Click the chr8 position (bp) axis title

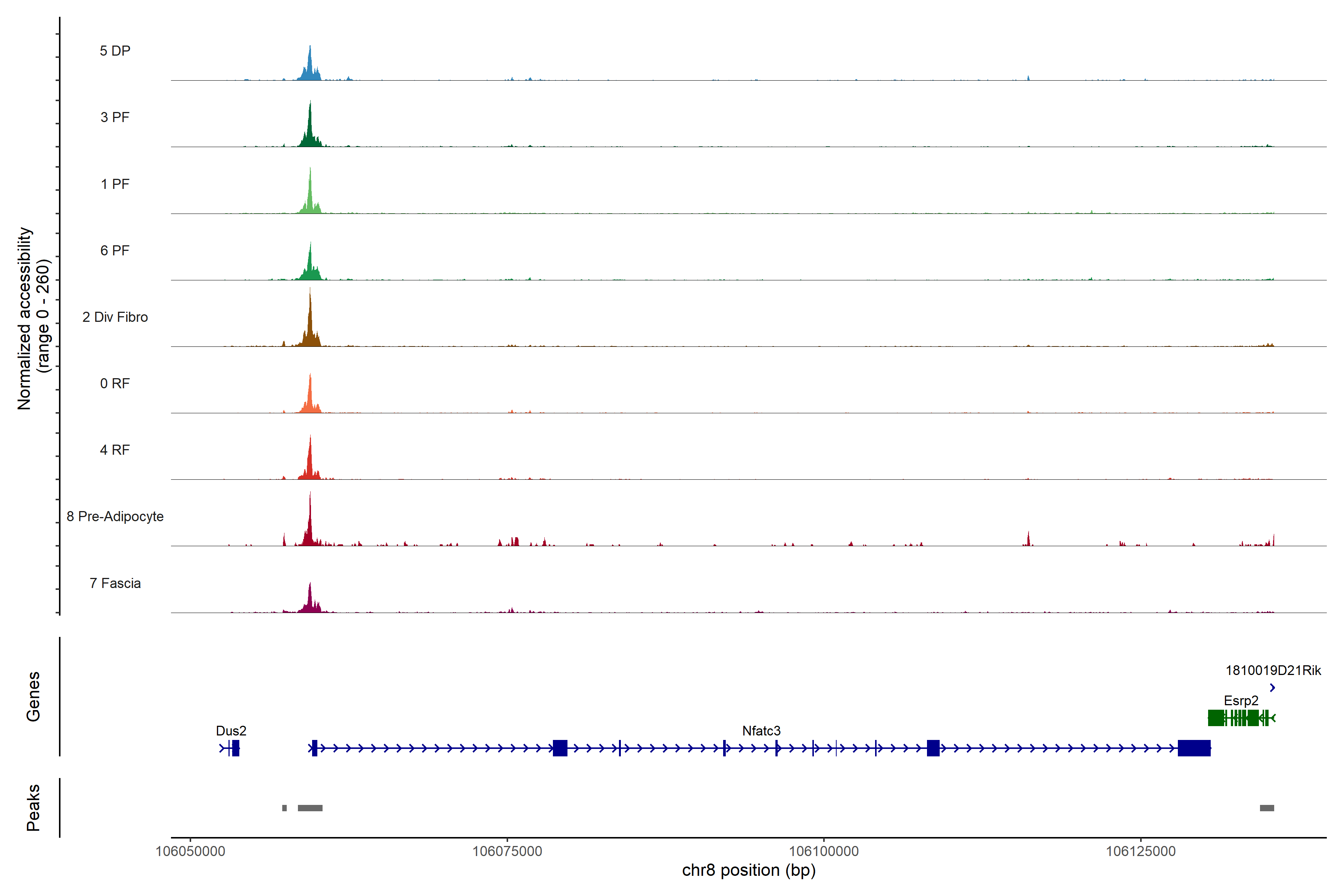[x=749, y=871]
